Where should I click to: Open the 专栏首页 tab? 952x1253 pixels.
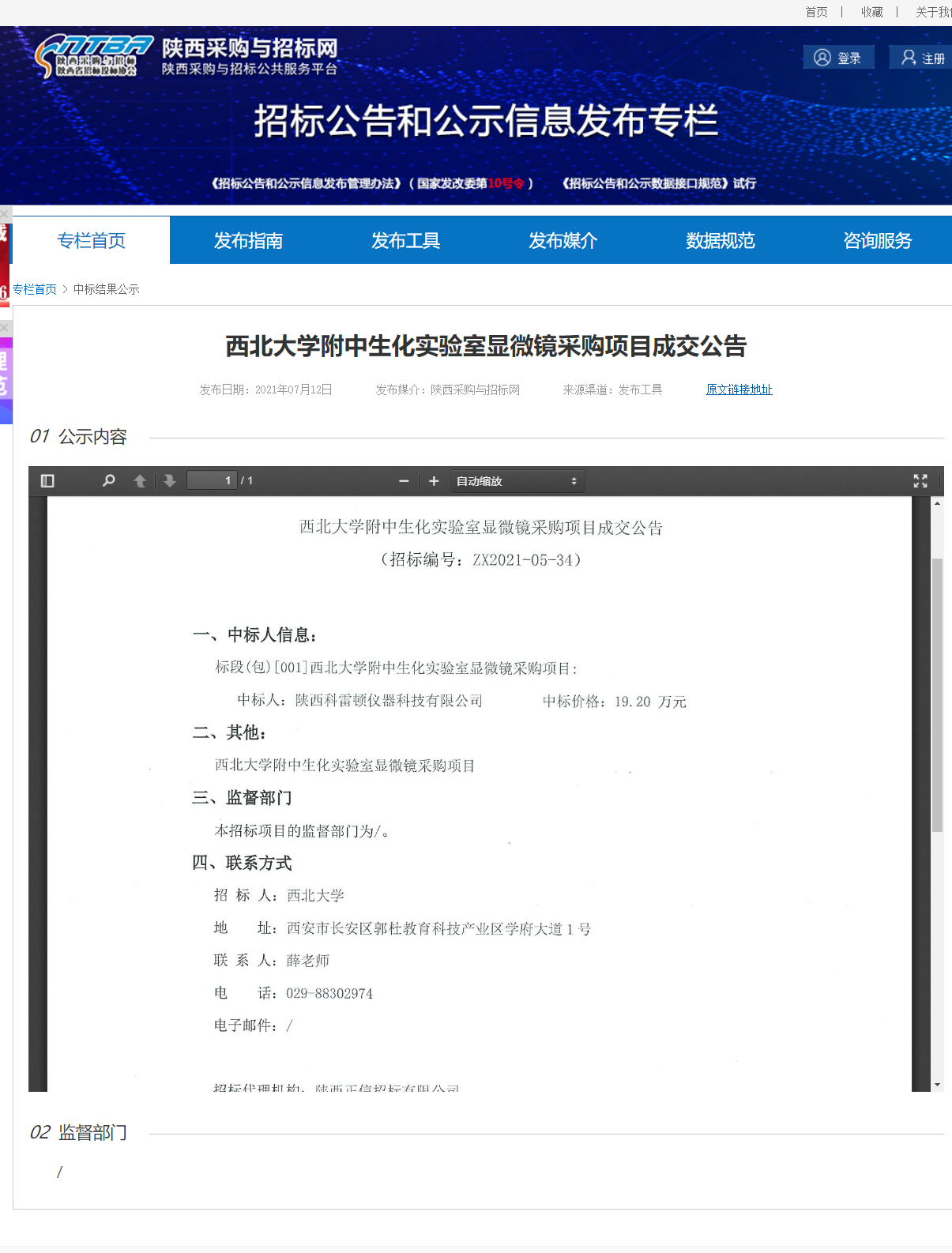tap(91, 240)
